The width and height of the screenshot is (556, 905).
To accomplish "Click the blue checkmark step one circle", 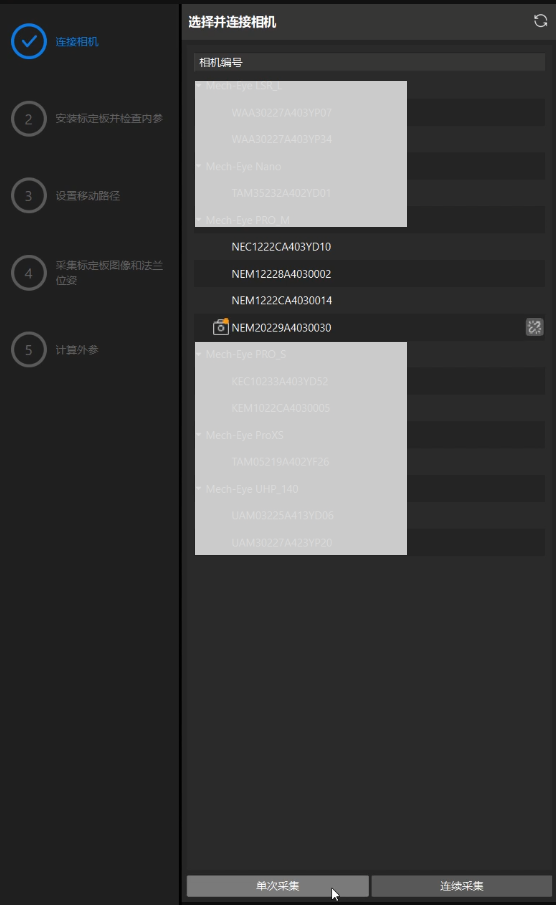I will (x=29, y=42).
